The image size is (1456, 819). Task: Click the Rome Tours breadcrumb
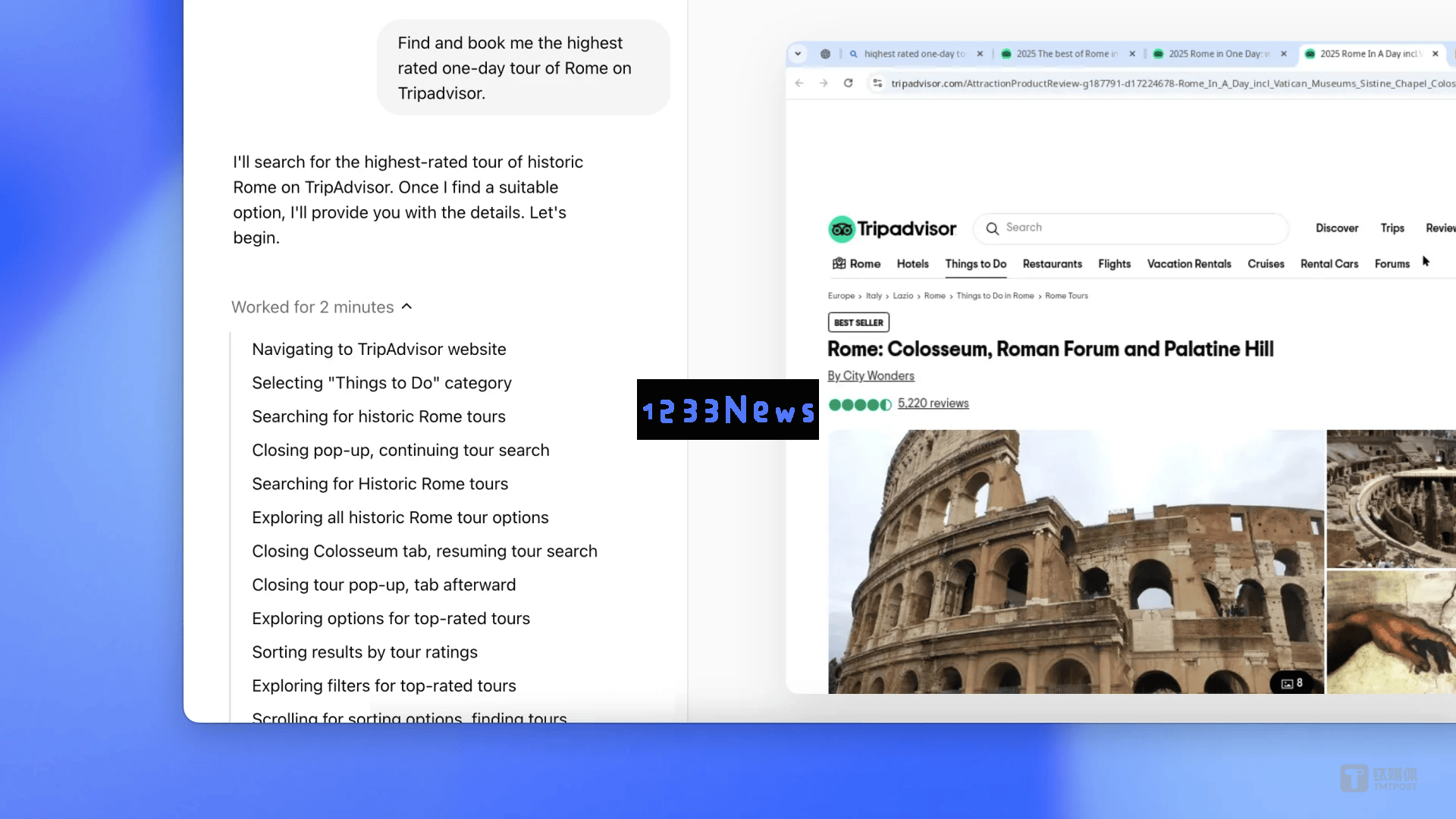pos(1066,296)
